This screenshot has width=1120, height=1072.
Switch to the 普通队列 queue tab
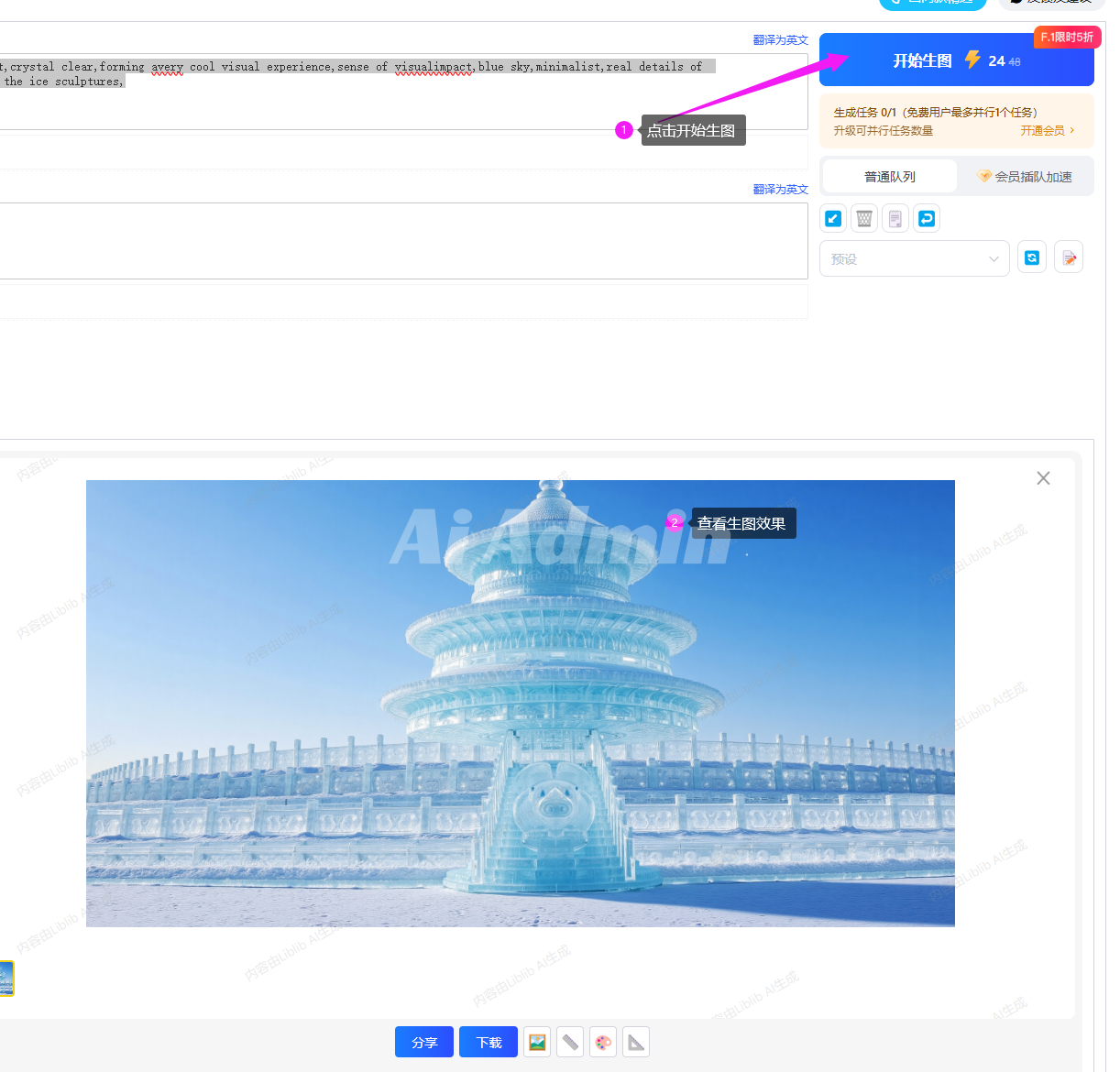[x=889, y=177]
